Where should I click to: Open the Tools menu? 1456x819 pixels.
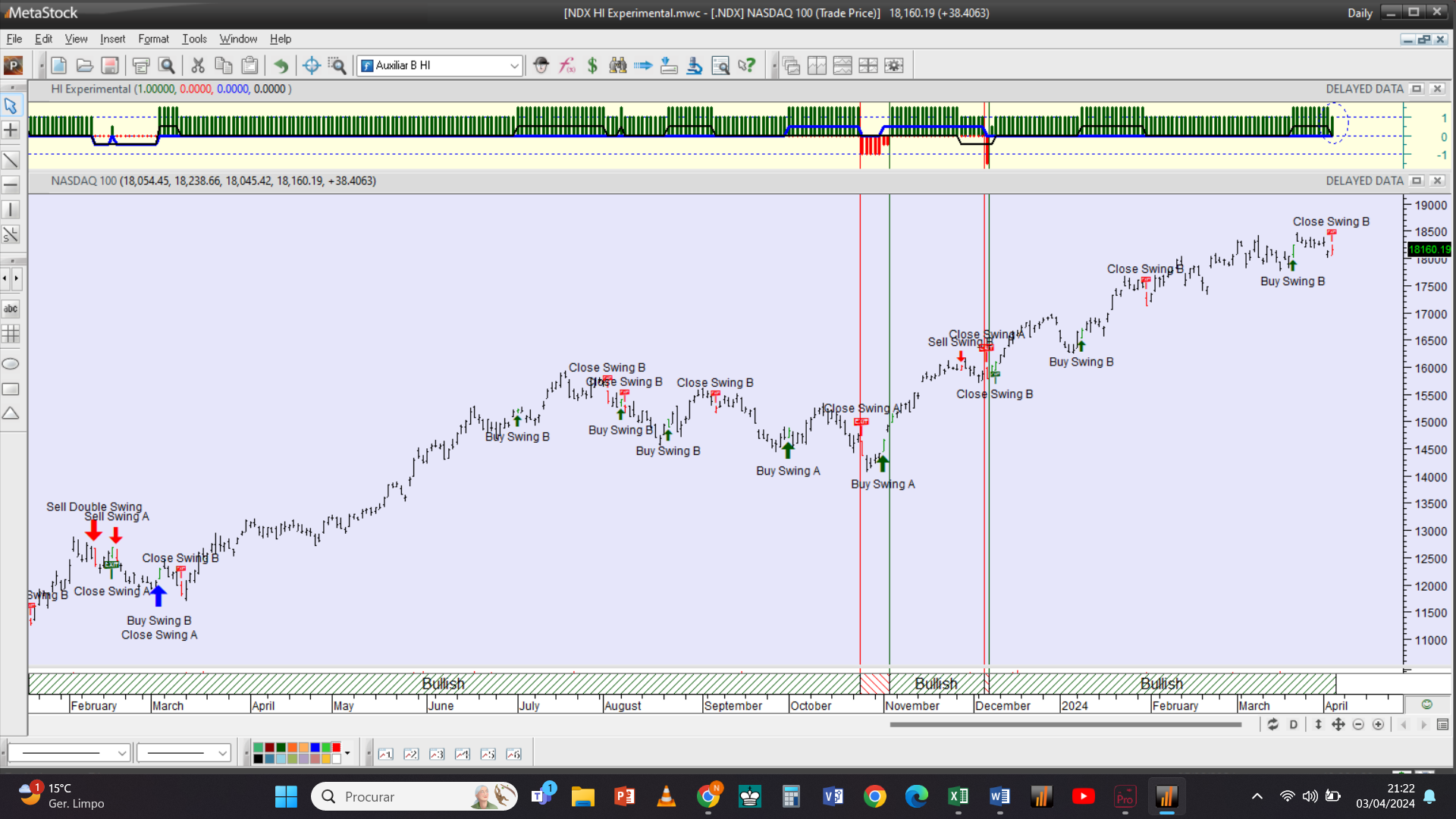click(194, 39)
